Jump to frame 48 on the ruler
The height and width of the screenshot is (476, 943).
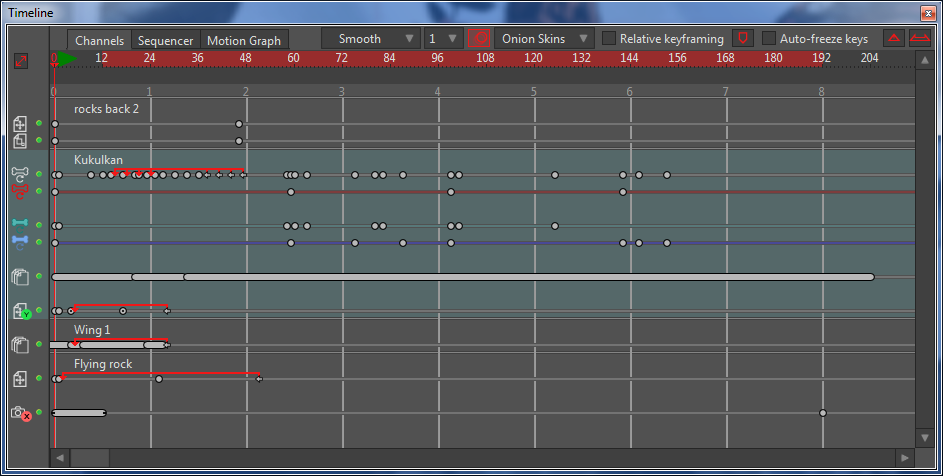point(245,58)
